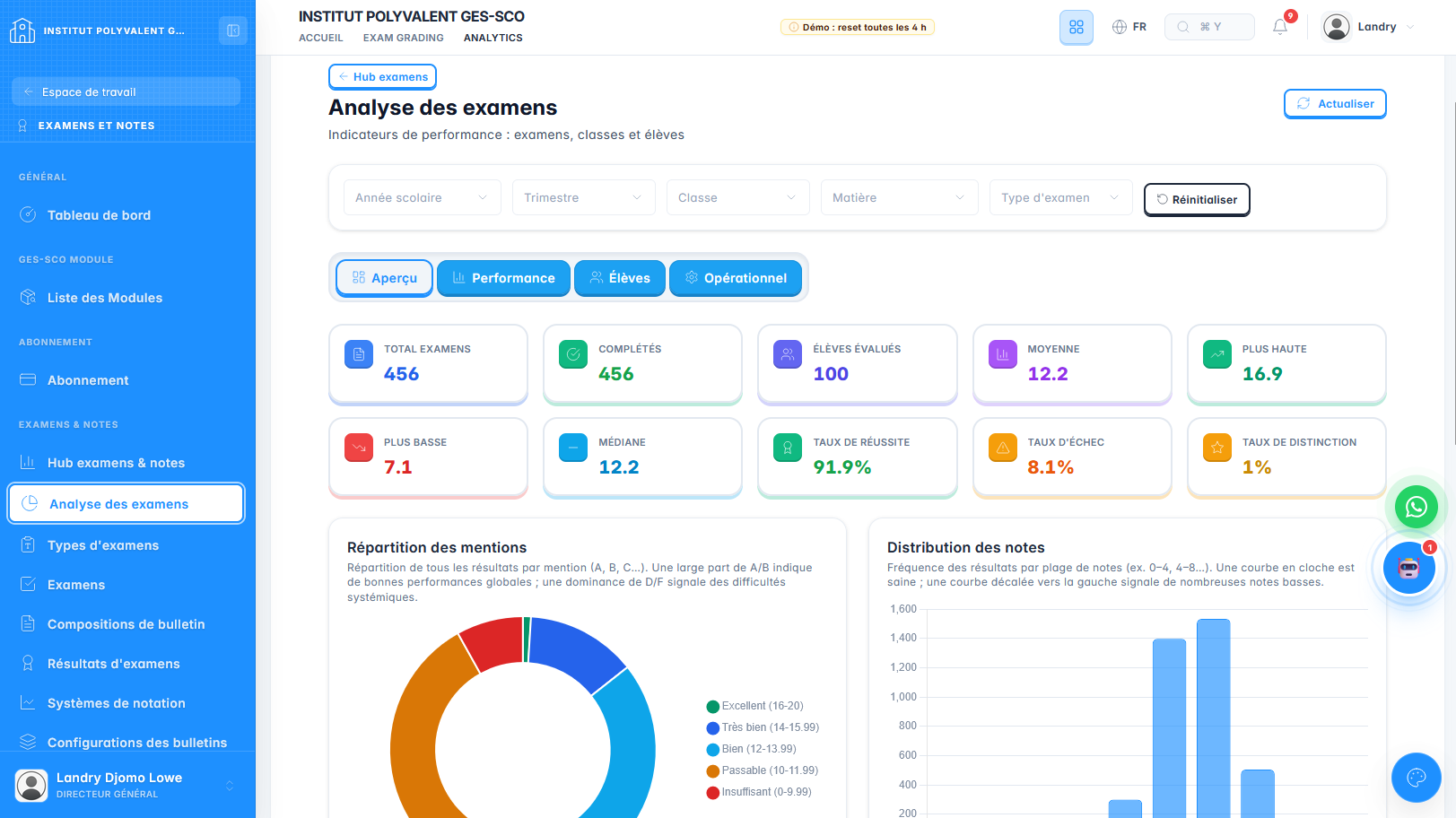
Task: Return to Espace de travail
Action: coord(126,91)
